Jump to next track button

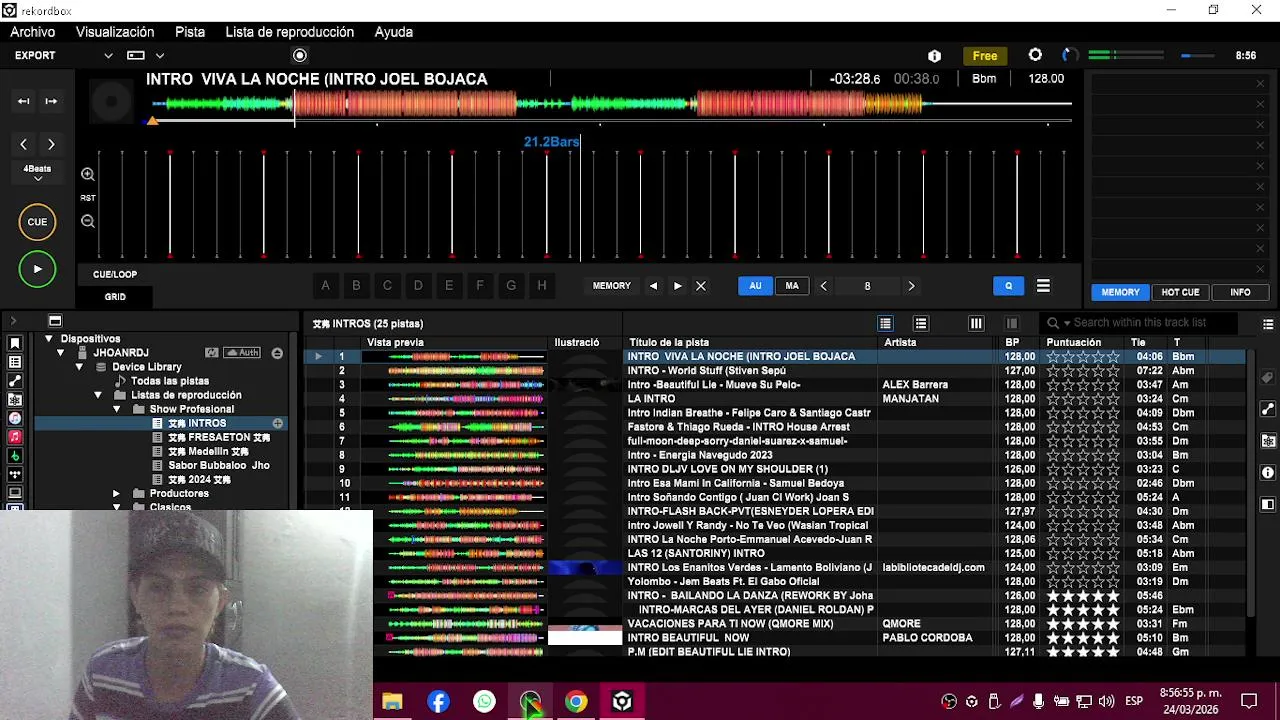click(x=51, y=101)
